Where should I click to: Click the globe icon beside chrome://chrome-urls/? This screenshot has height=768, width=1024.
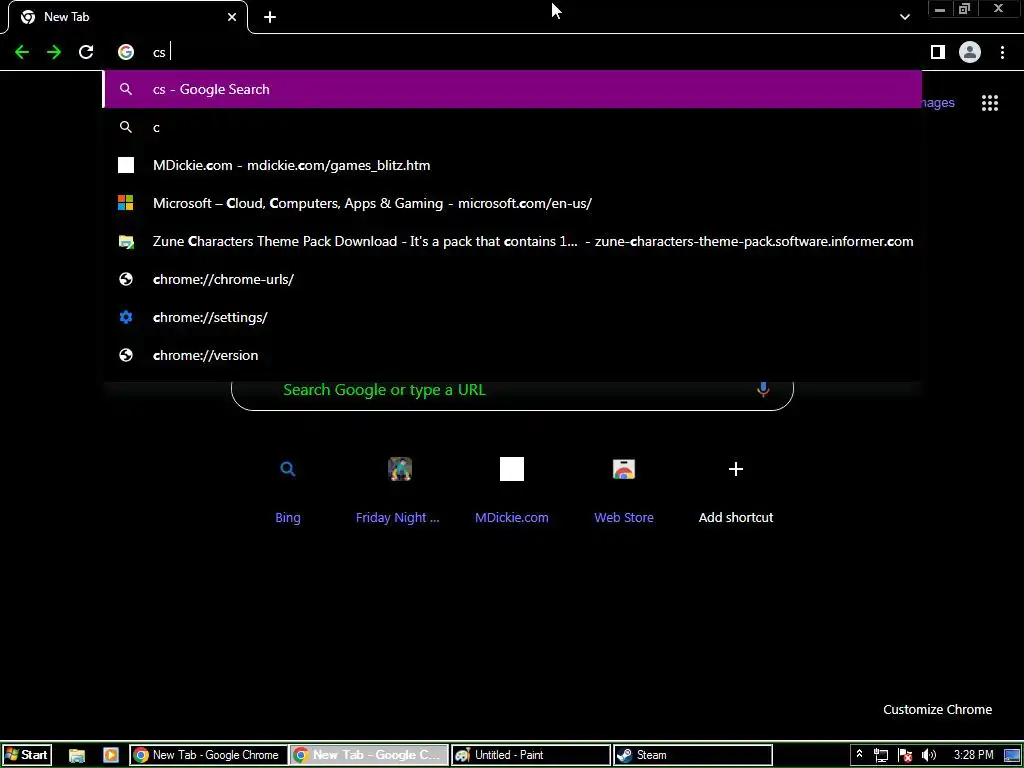[126, 279]
